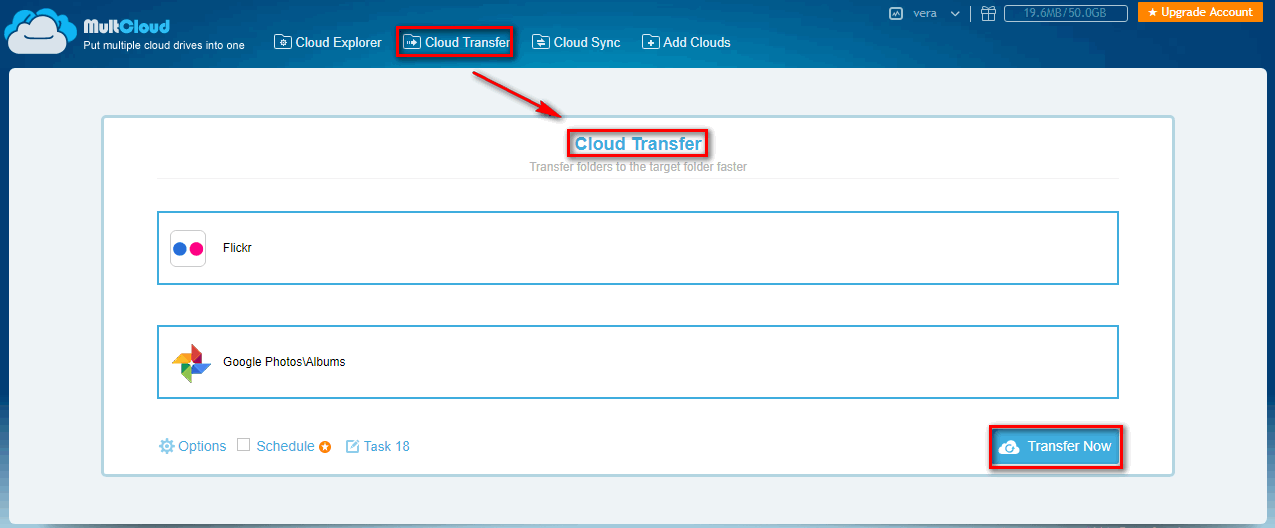Click the Upgrade Account button
The height and width of the screenshot is (528, 1275).
pyautogui.click(x=1199, y=12)
